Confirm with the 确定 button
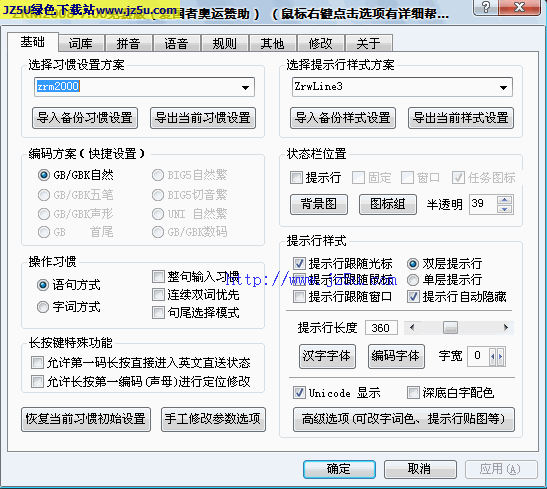This screenshot has width=547, height=489. tap(339, 469)
